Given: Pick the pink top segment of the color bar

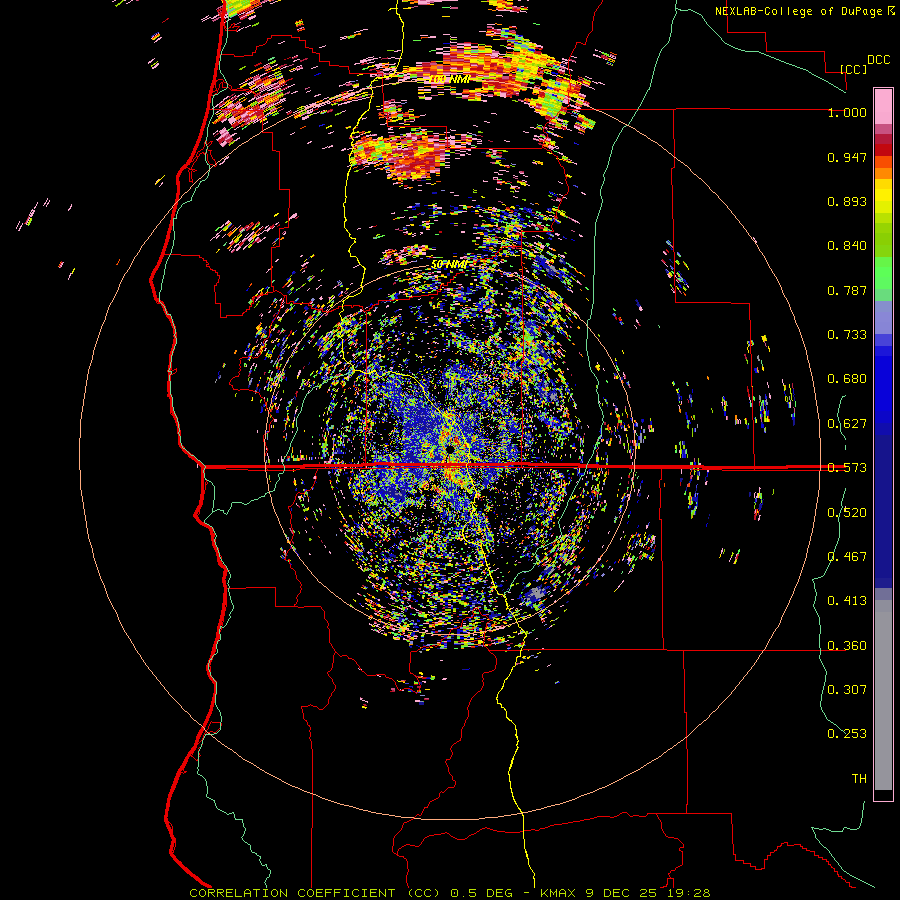Looking at the screenshot, I should pyautogui.click(x=883, y=107).
